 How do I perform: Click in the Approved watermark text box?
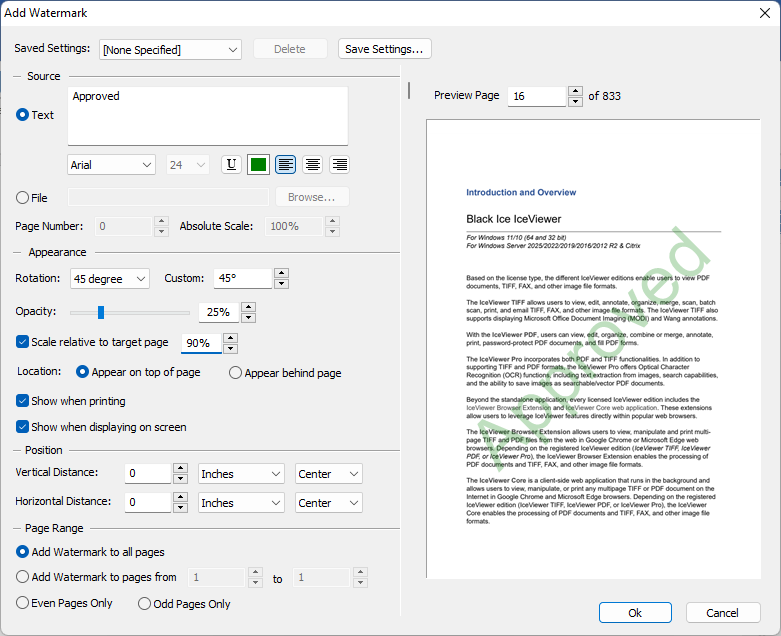pyautogui.click(x=208, y=116)
